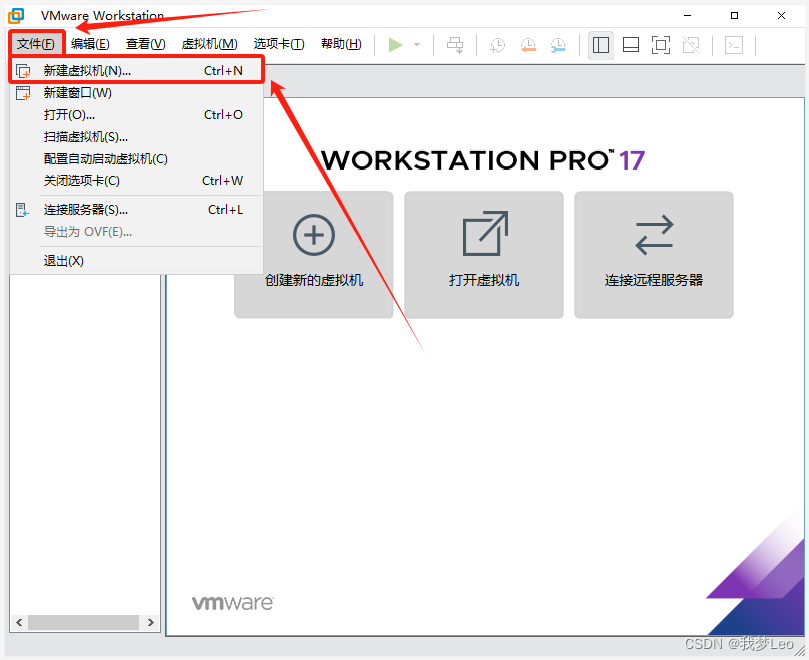Enter full screen mode icon

click(661, 45)
